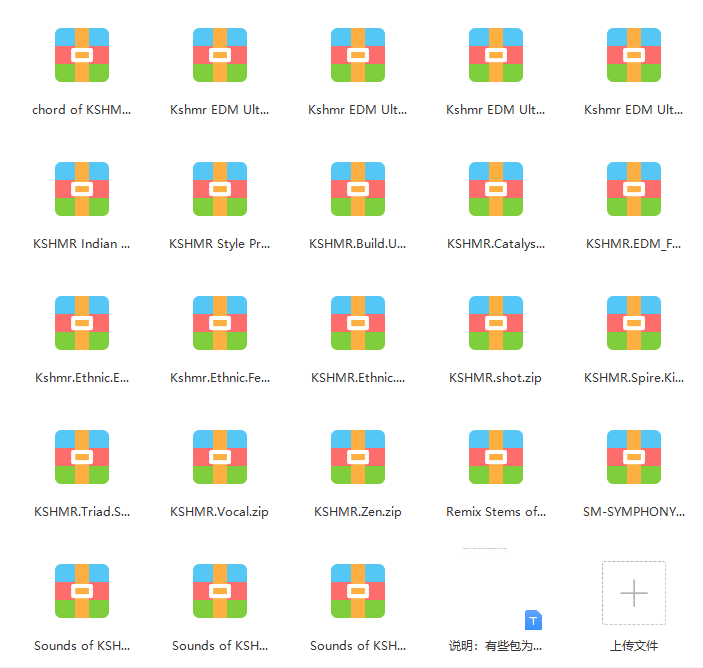703x668 pixels.
Task: Select the 'KSHMR Indian ...' archive icon
Action: coord(82,189)
